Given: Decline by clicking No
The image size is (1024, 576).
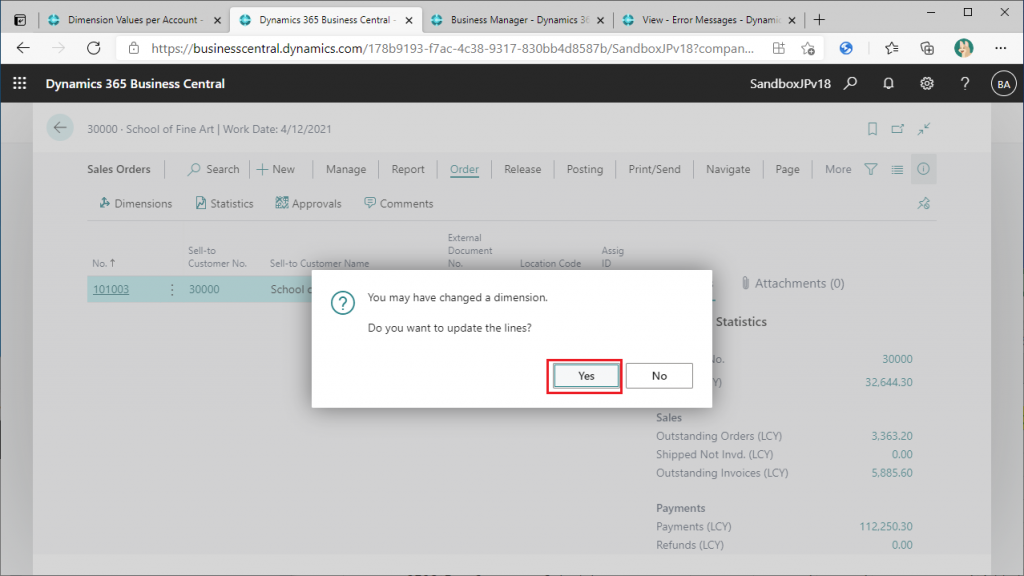Looking at the screenshot, I should coord(659,376).
